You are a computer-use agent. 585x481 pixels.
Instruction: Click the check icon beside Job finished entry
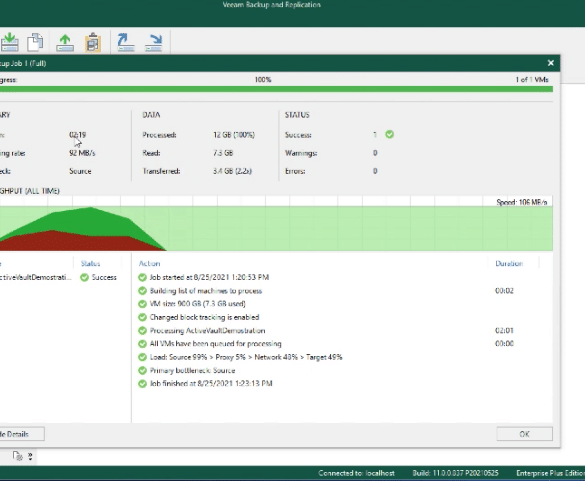pyautogui.click(x=142, y=384)
